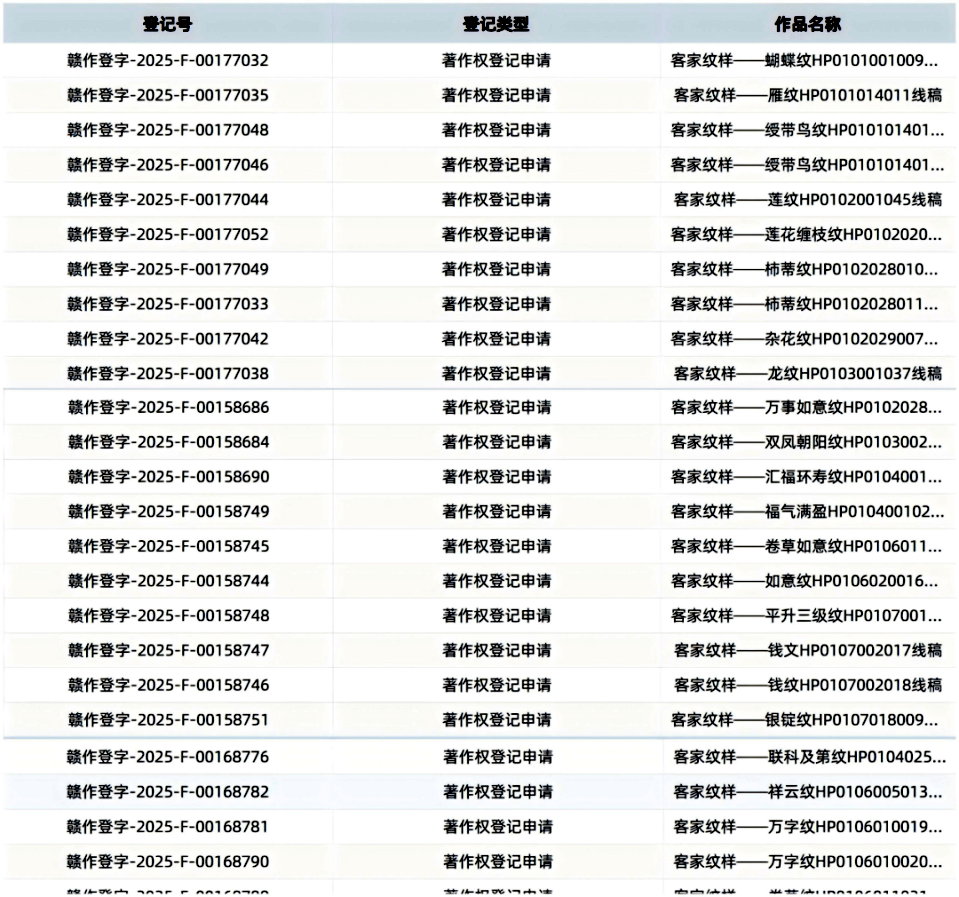Open the 钱文HP0107002017线稿 work entry
The width and height of the screenshot is (959, 897).
coord(807,650)
